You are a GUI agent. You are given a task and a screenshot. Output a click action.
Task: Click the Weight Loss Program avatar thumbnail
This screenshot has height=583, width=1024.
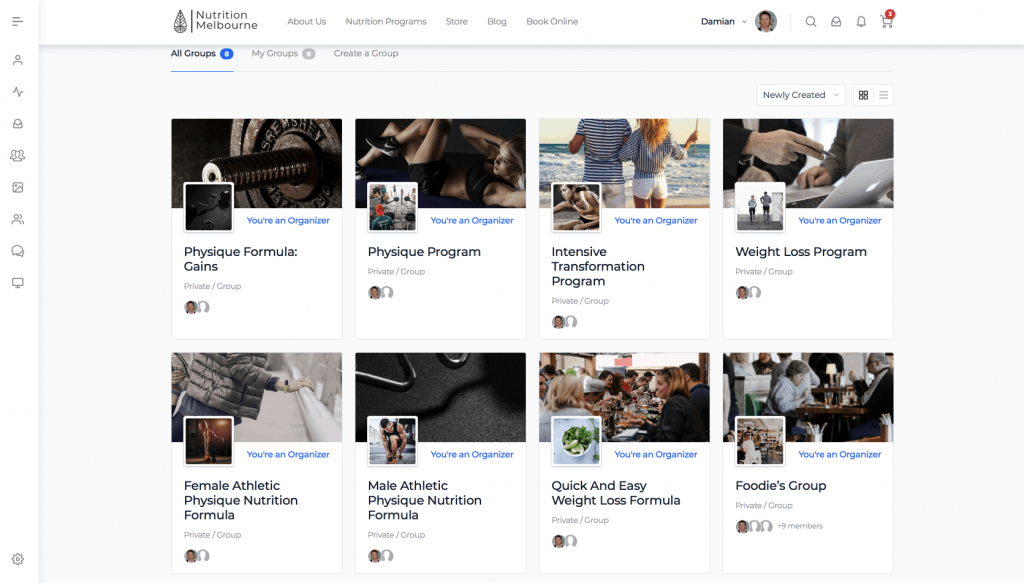click(760, 207)
